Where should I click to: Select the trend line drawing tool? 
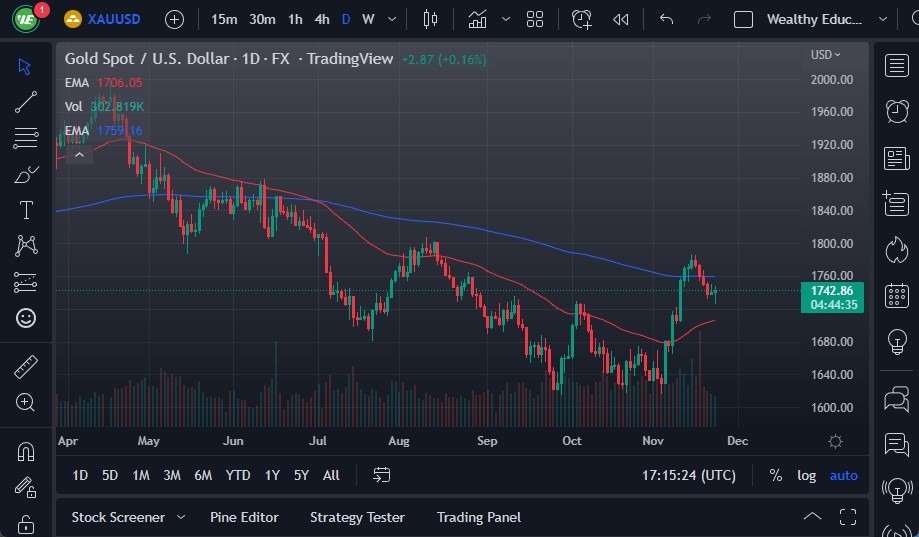tap(26, 102)
